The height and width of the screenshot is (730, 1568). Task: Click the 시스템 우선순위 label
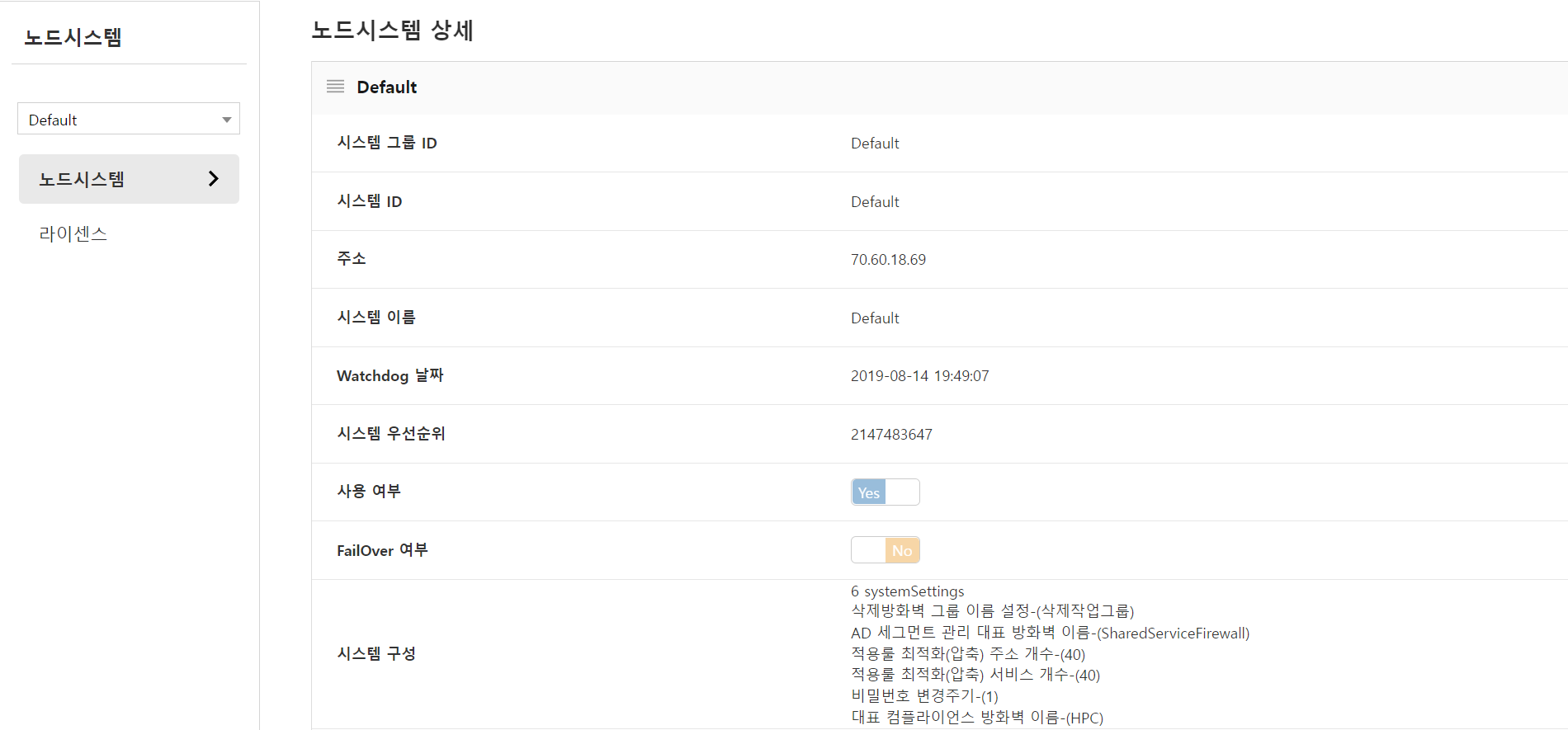coord(391,434)
